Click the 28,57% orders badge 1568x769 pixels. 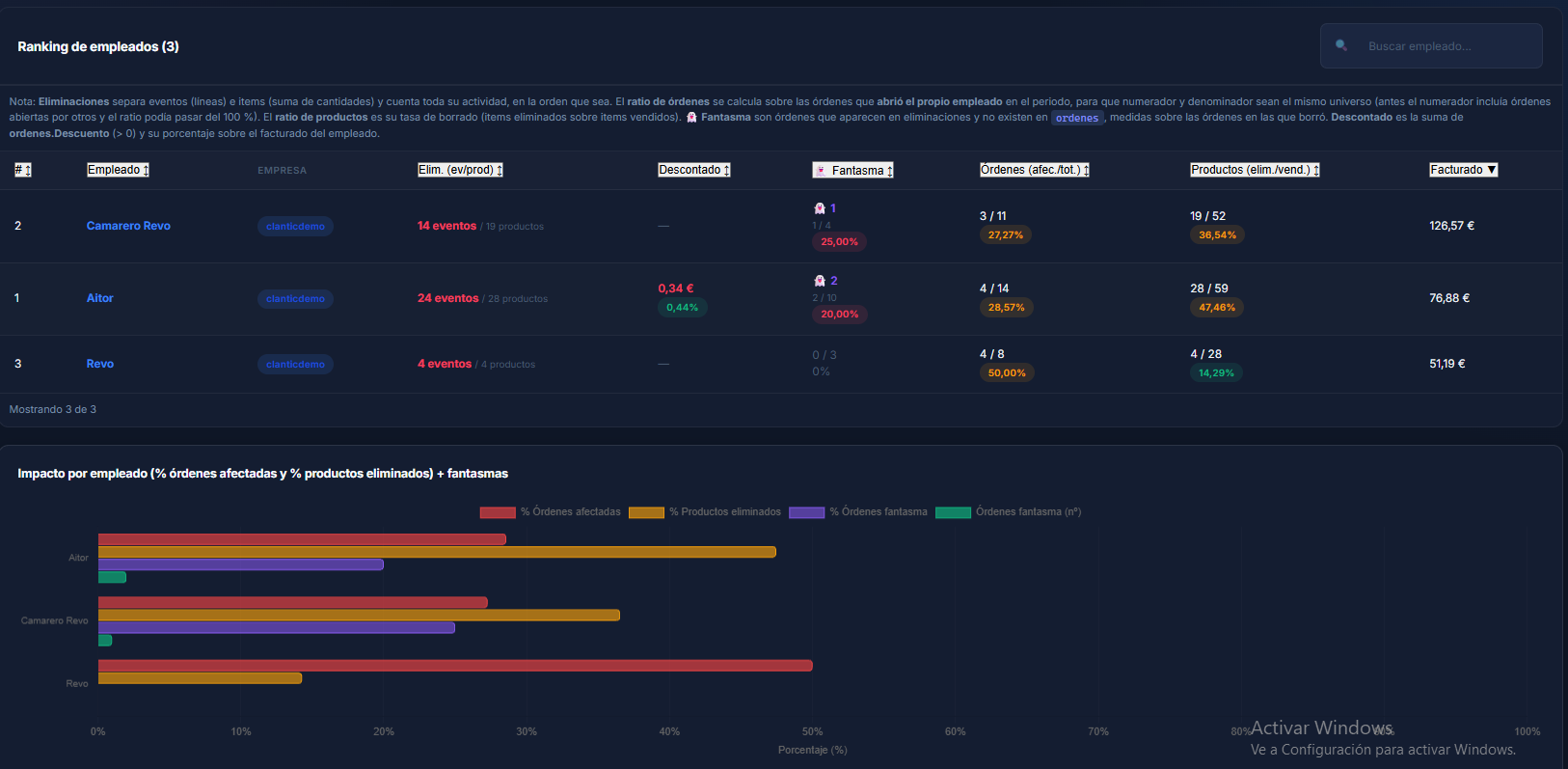1006,308
